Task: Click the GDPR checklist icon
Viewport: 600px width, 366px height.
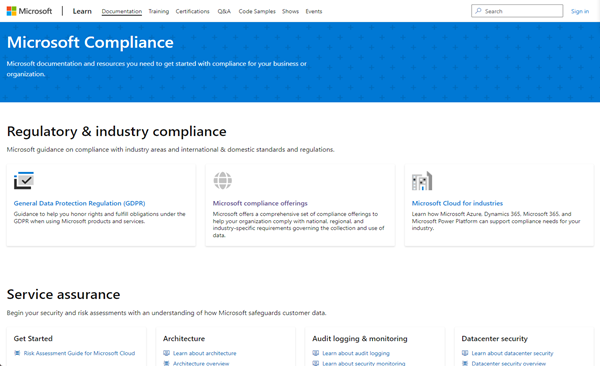Action: coord(24,180)
